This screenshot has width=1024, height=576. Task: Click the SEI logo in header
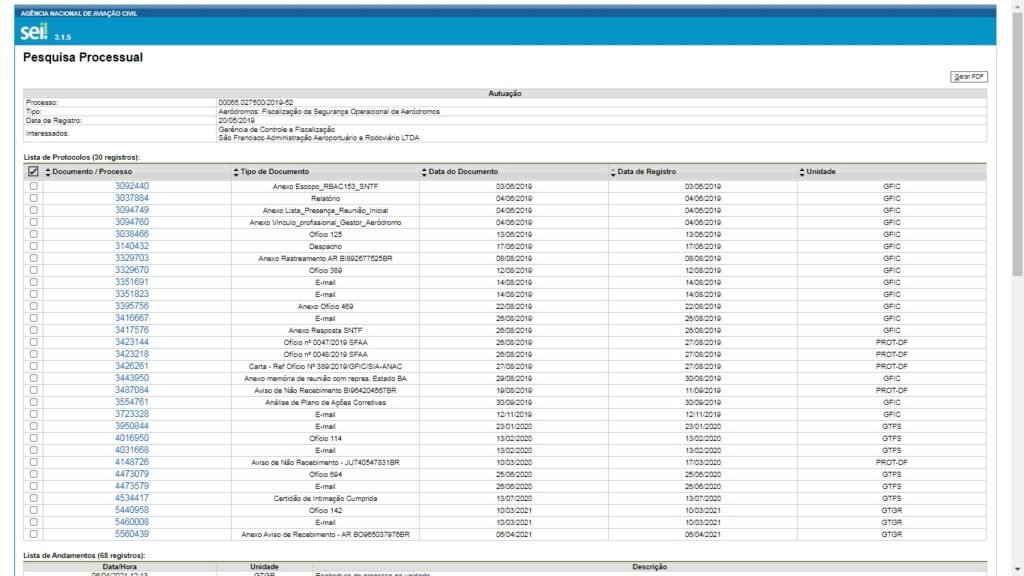click(x=34, y=32)
